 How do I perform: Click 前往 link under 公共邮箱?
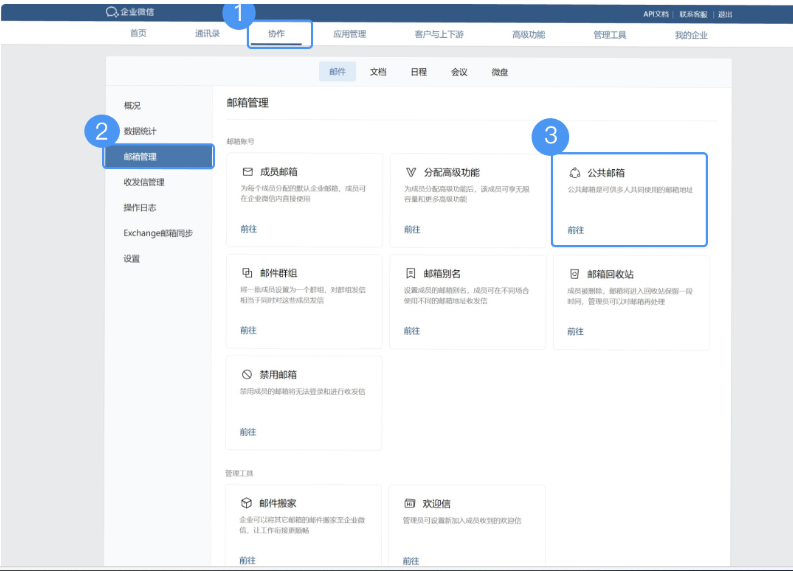576,230
